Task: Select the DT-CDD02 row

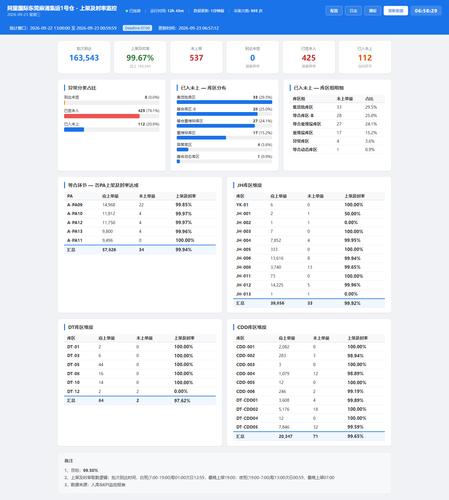Action: tap(309, 409)
